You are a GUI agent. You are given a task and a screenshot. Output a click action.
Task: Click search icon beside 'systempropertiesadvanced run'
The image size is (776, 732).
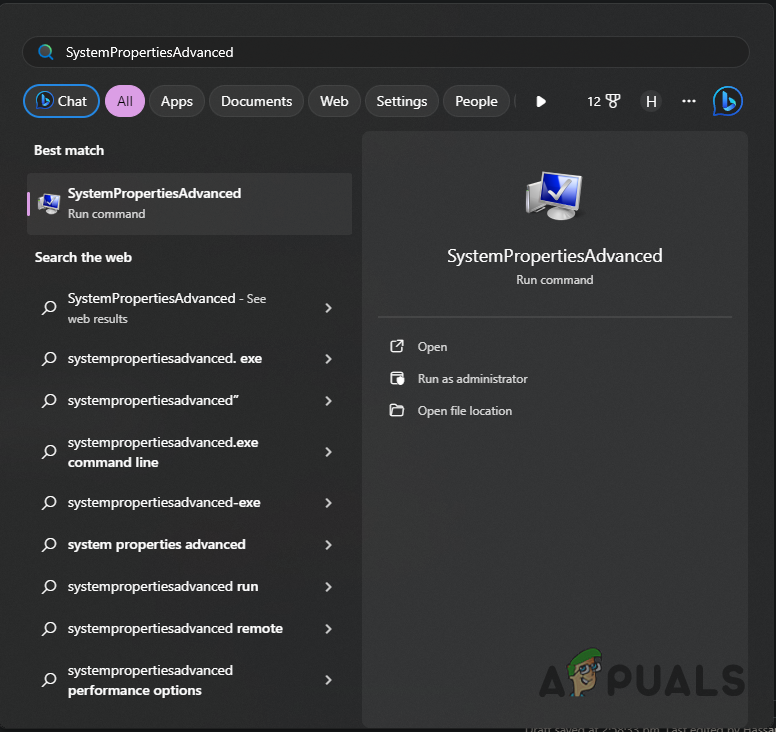tap(49, 586)
